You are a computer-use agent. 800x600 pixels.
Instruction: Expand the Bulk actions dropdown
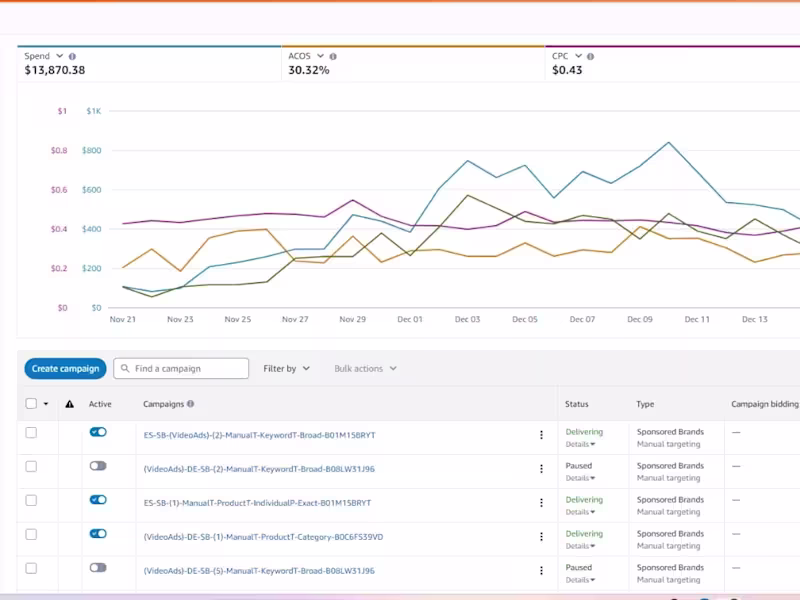point(365,369)
